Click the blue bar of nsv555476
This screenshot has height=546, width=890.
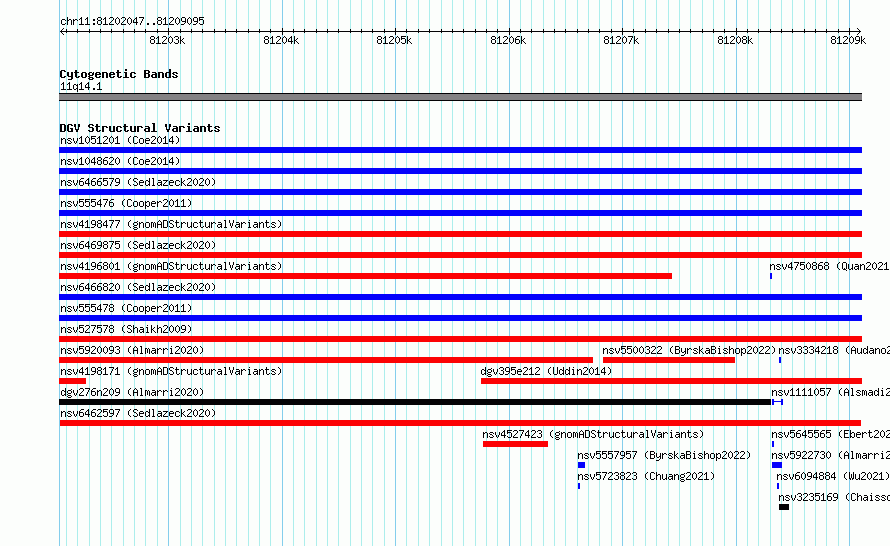(460, 213)
